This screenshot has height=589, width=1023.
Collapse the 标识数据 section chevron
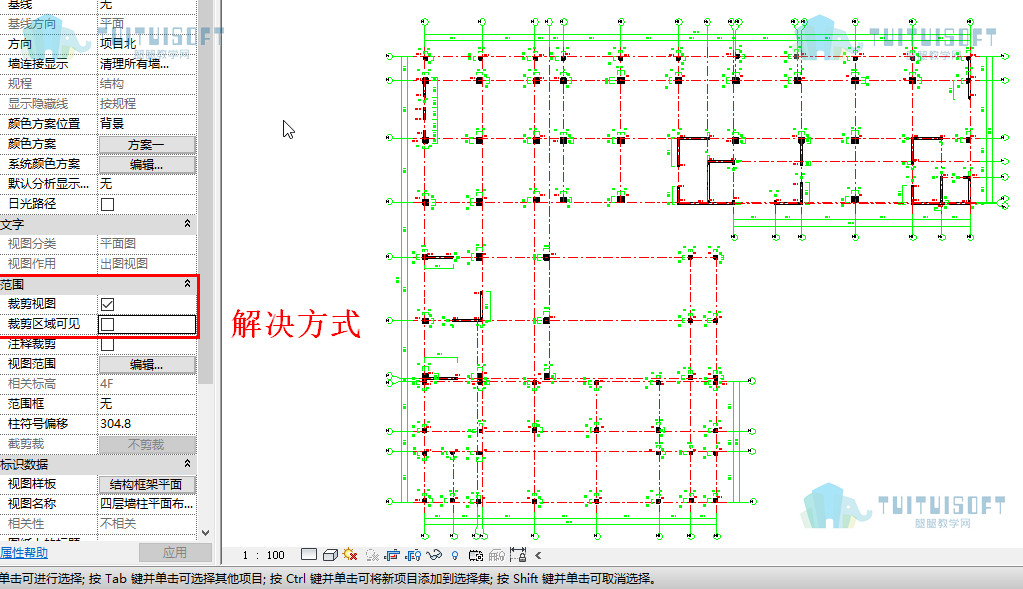tap(187, 464)
